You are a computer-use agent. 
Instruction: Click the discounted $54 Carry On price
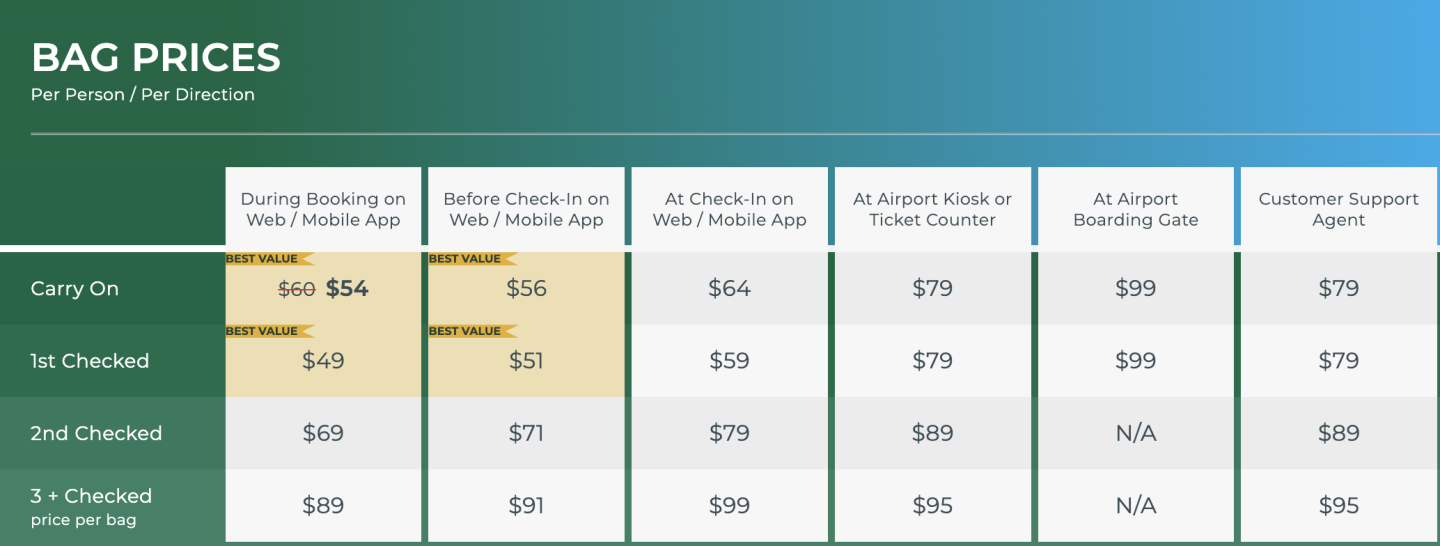point(347,289)
